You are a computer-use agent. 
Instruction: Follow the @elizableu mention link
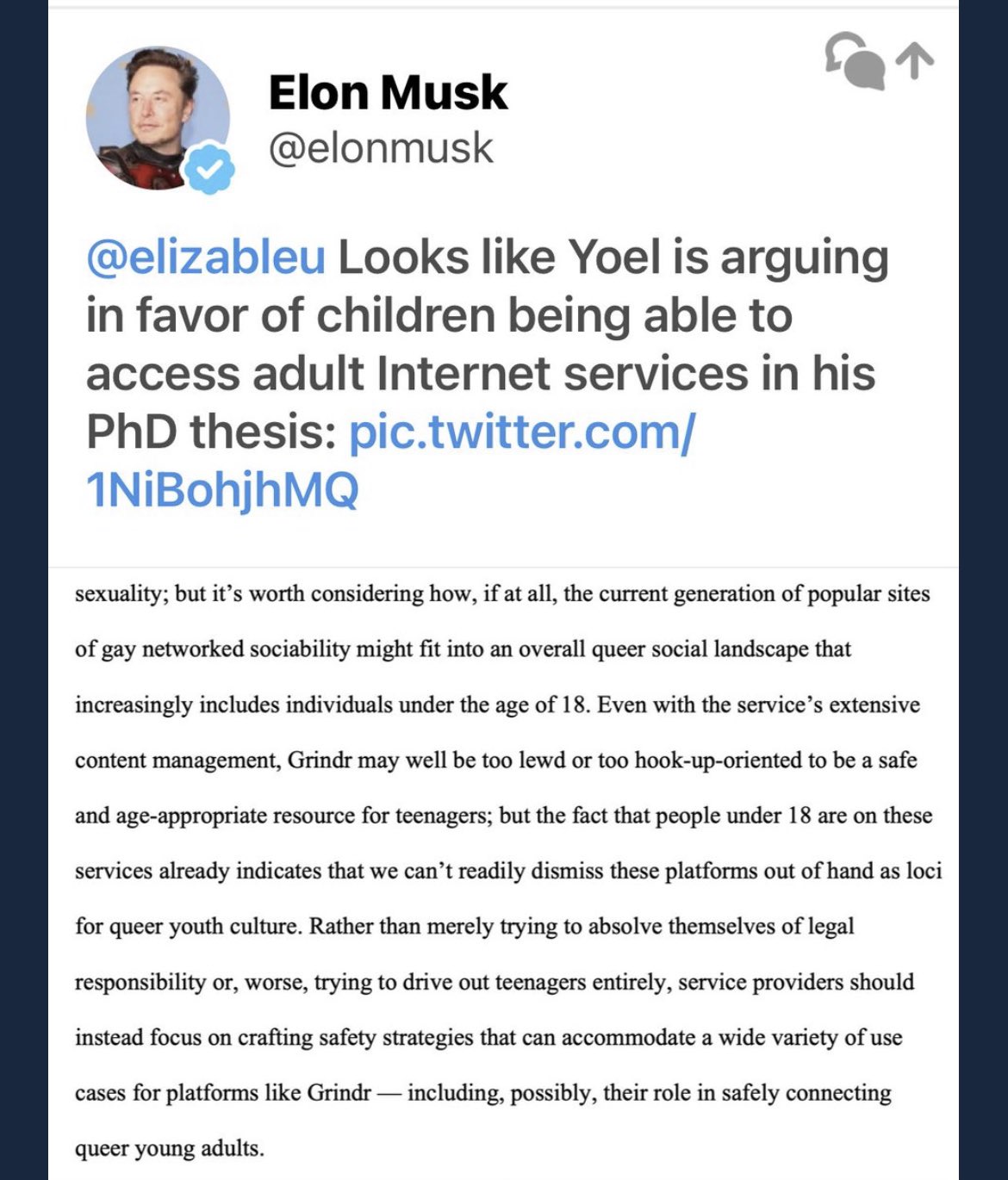tap(206, 258)
